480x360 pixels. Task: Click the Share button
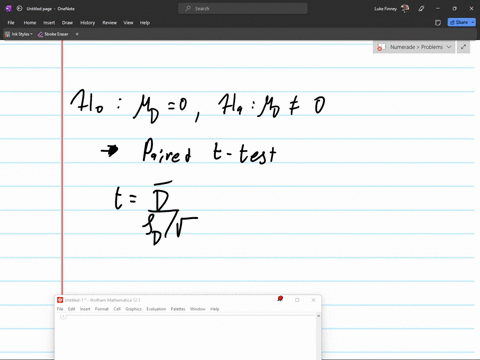point(459,22)
